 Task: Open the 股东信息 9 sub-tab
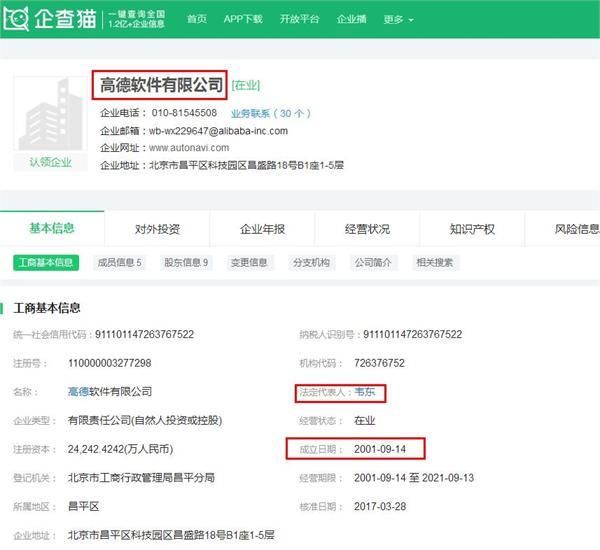coord(186,263)
